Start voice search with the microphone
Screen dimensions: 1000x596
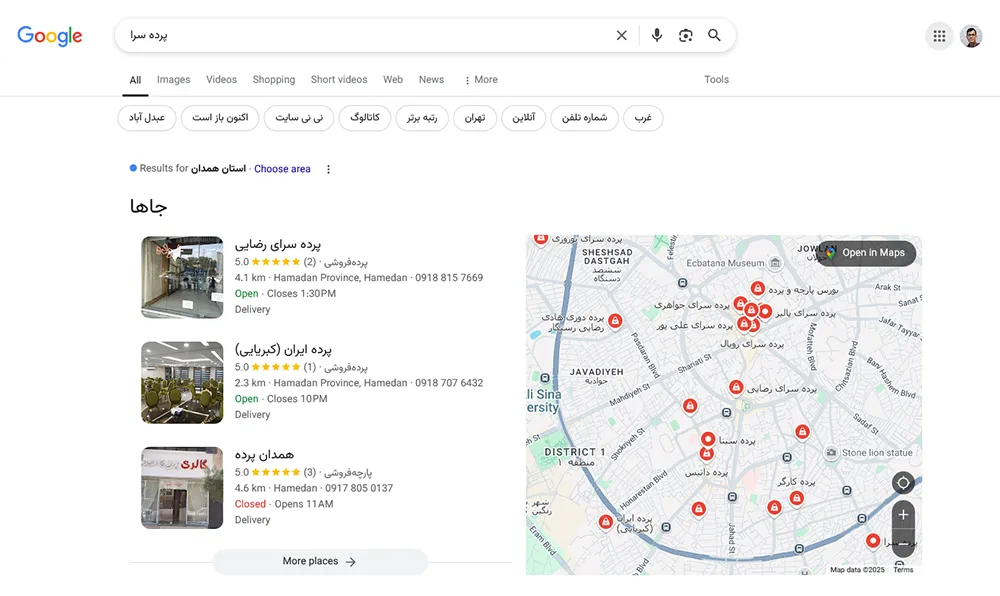click(x=656, y=36)
